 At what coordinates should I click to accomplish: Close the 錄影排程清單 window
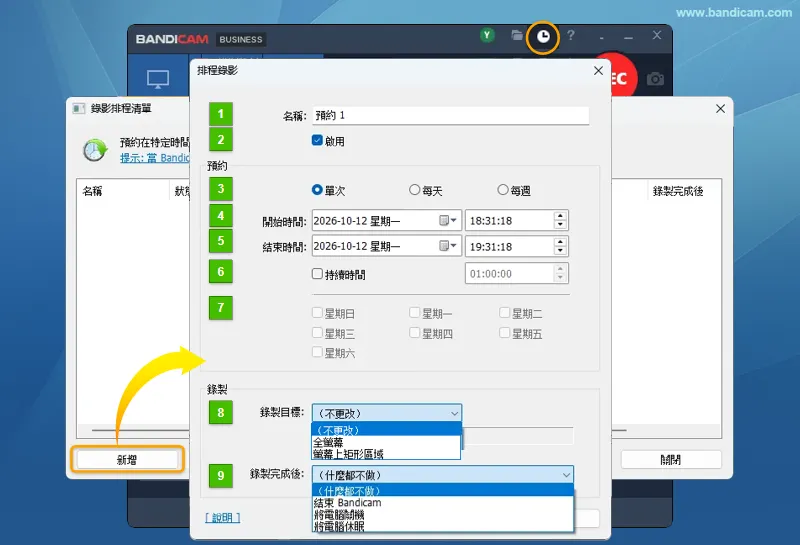[x=720, y=109]
